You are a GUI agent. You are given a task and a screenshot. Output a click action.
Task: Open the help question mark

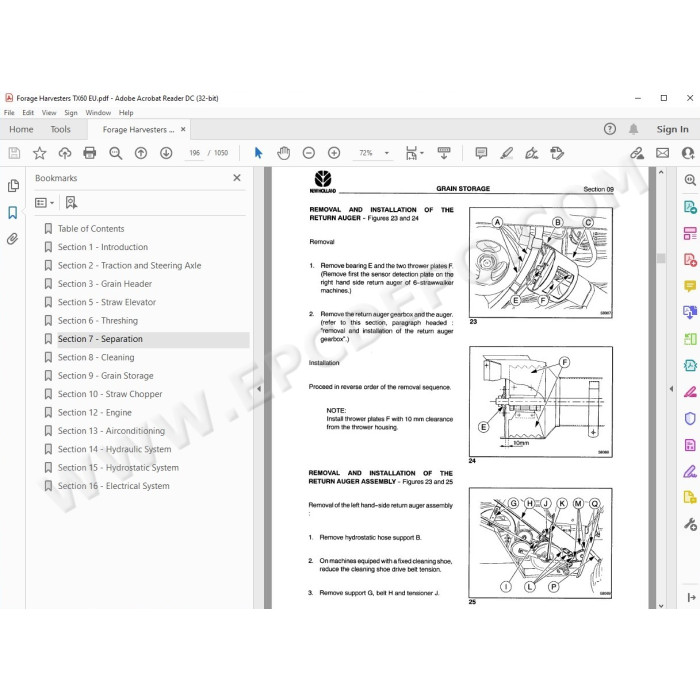[x=610, y=129]
